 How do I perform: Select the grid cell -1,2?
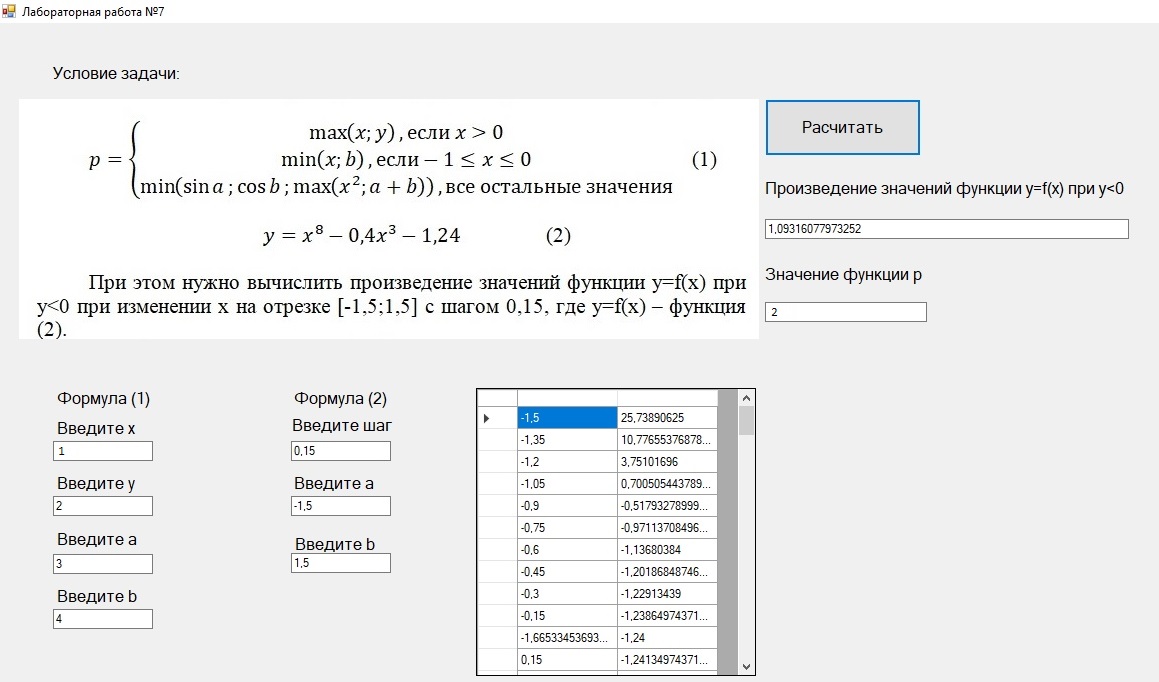pyautogui.click(x=567, y=462)
